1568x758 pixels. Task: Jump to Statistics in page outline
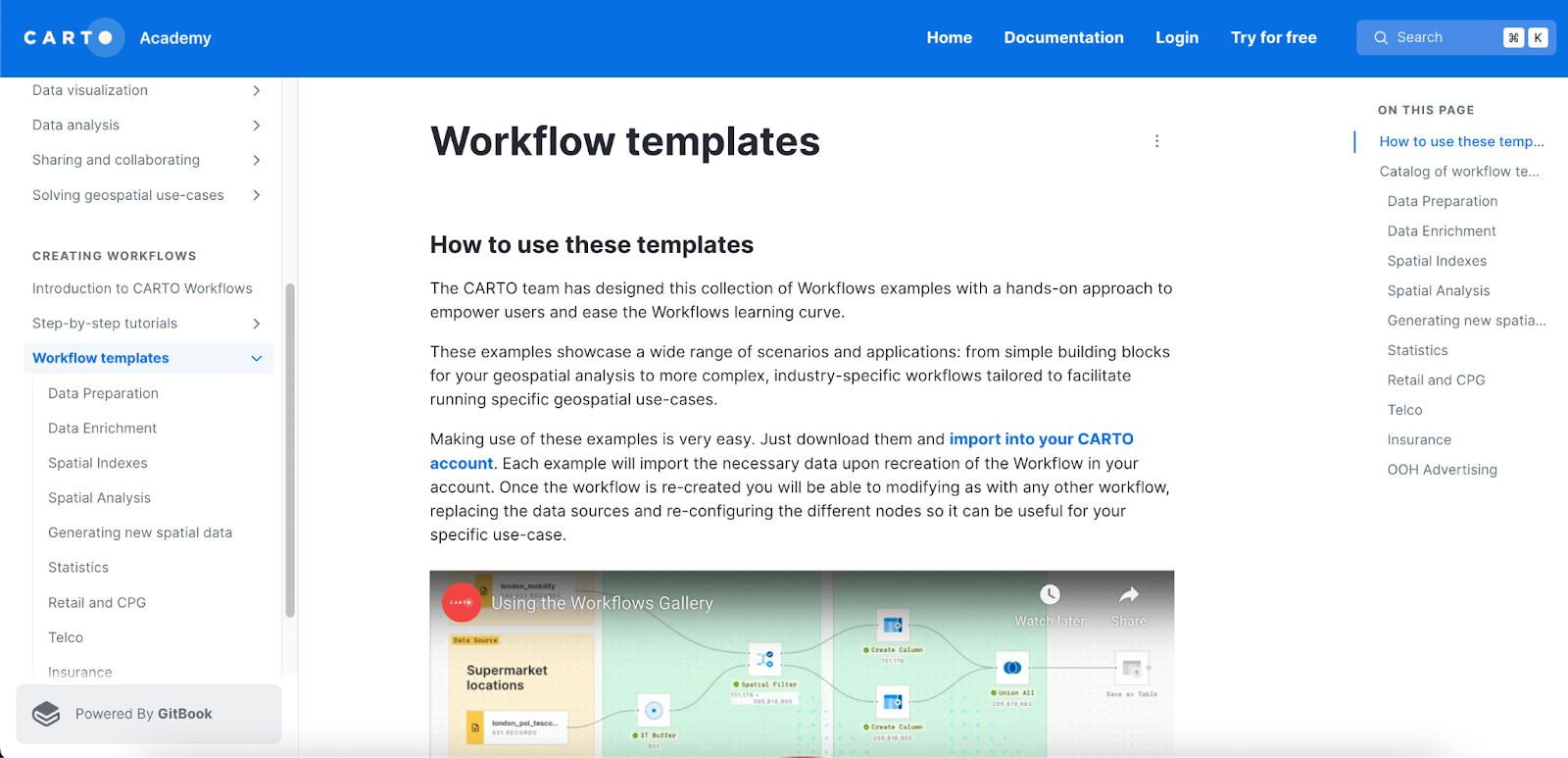click(x=1417, y=350)
